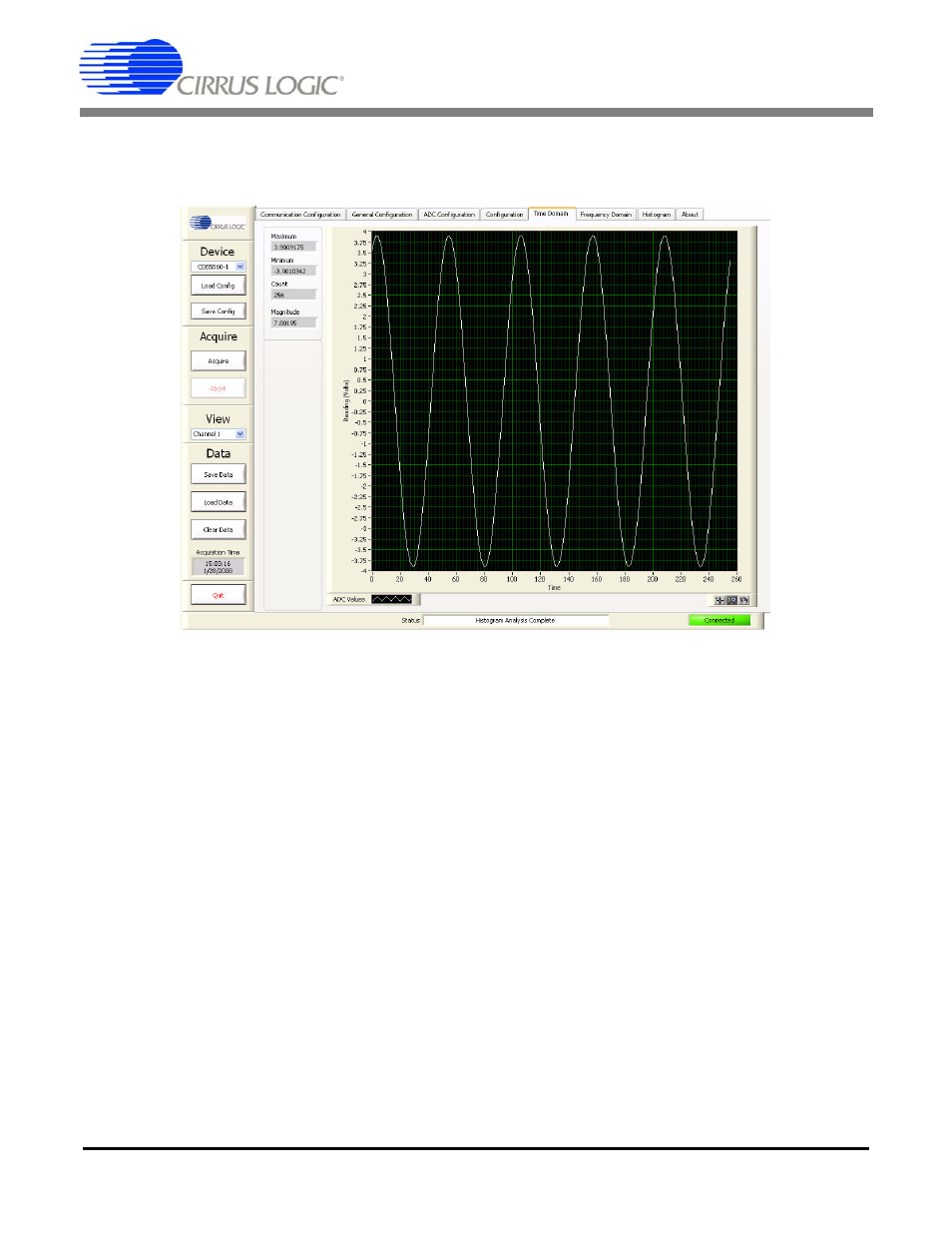Screen dimensions: 952x1233
Task: Switch to Frequency Domain tab
Action: [606, 215]
